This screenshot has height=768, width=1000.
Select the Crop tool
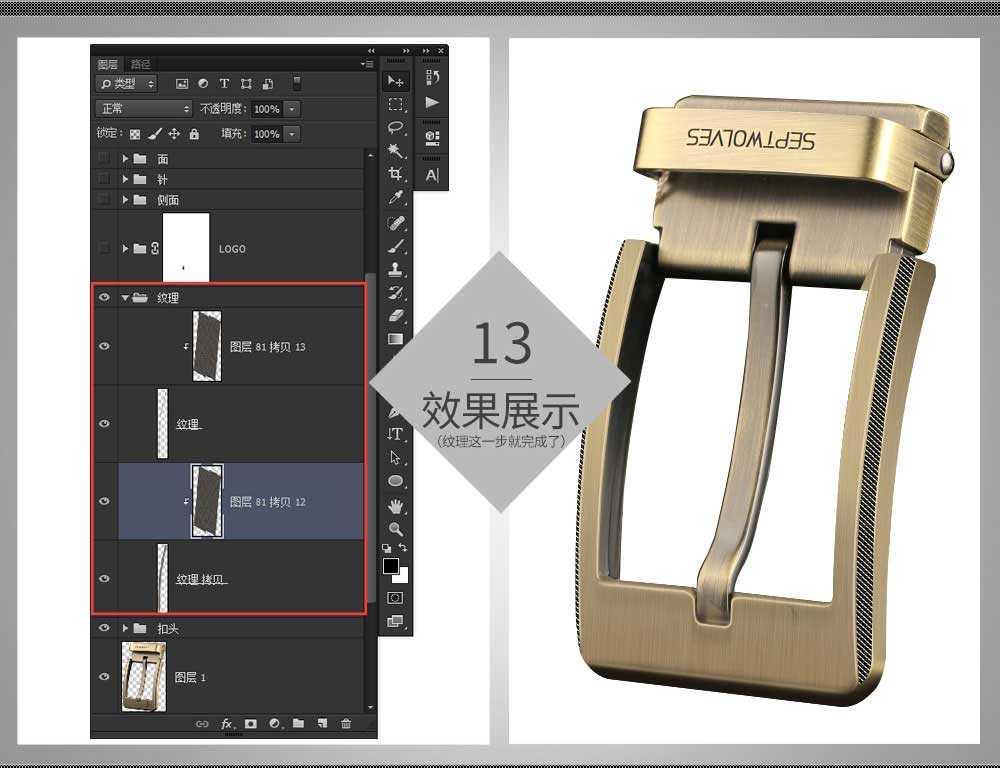pos(395,174)
